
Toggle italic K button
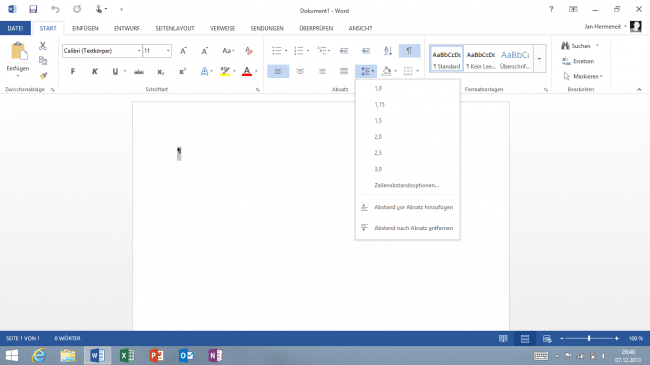(x=95, y=71)
